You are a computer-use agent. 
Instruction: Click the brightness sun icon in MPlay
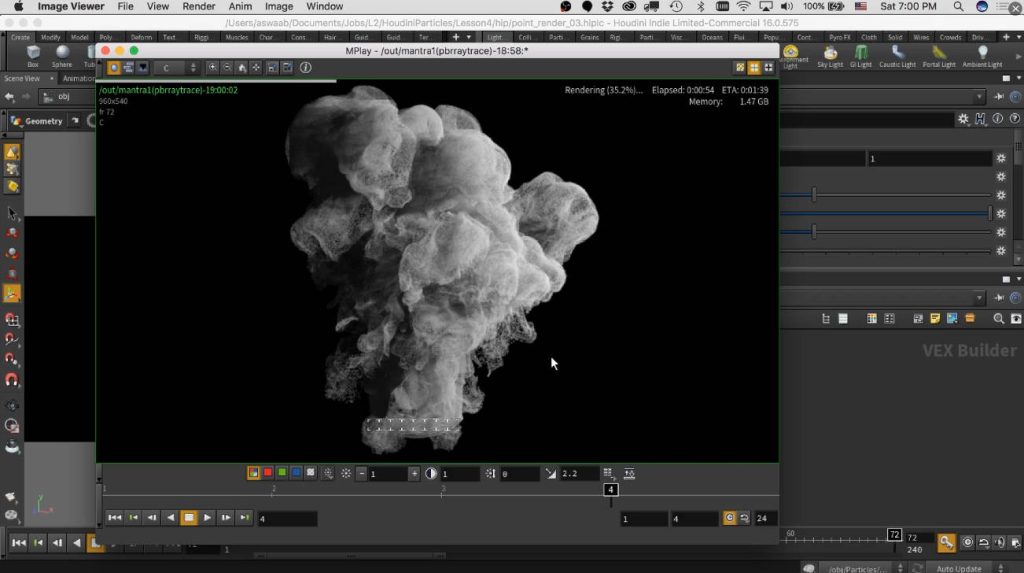[x=345, y=474]
